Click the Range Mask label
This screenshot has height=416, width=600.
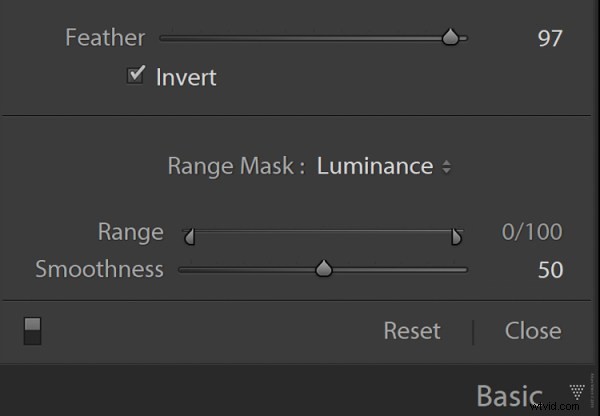(236, 166)
